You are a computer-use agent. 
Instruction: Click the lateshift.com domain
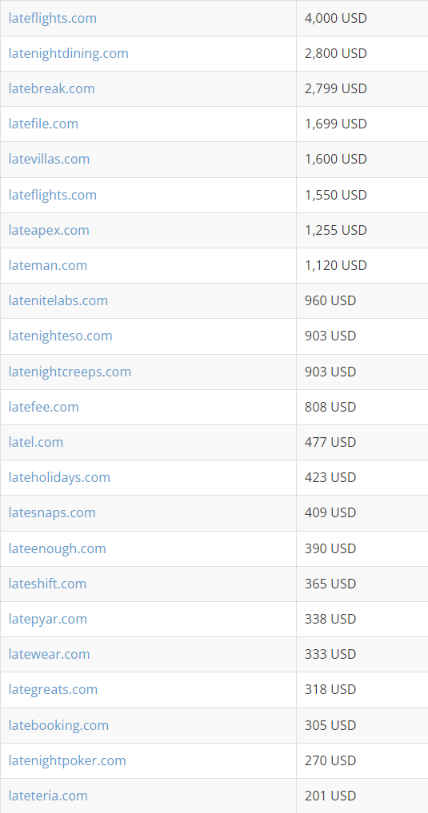47,584
